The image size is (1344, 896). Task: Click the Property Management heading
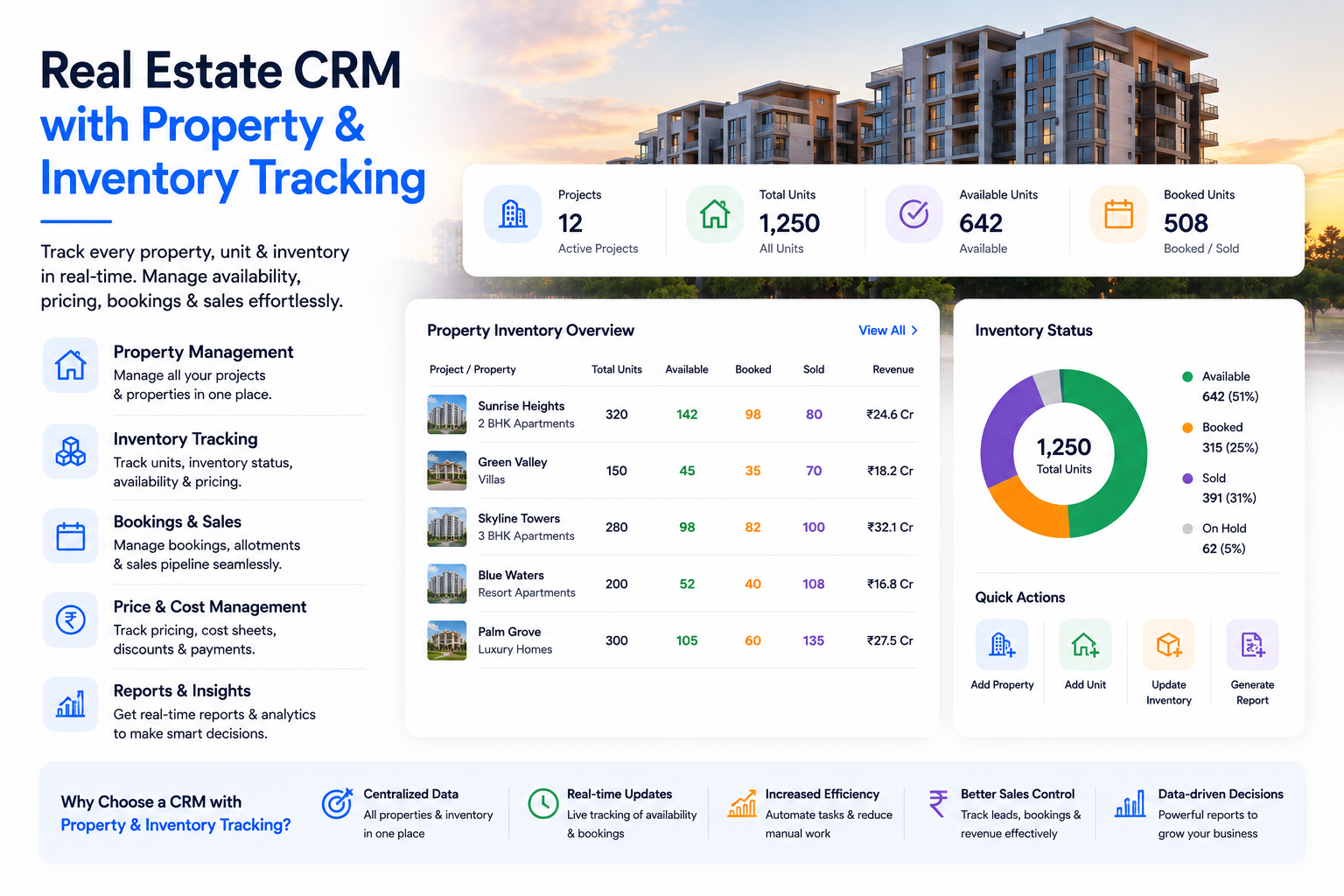tap(203, 352)
